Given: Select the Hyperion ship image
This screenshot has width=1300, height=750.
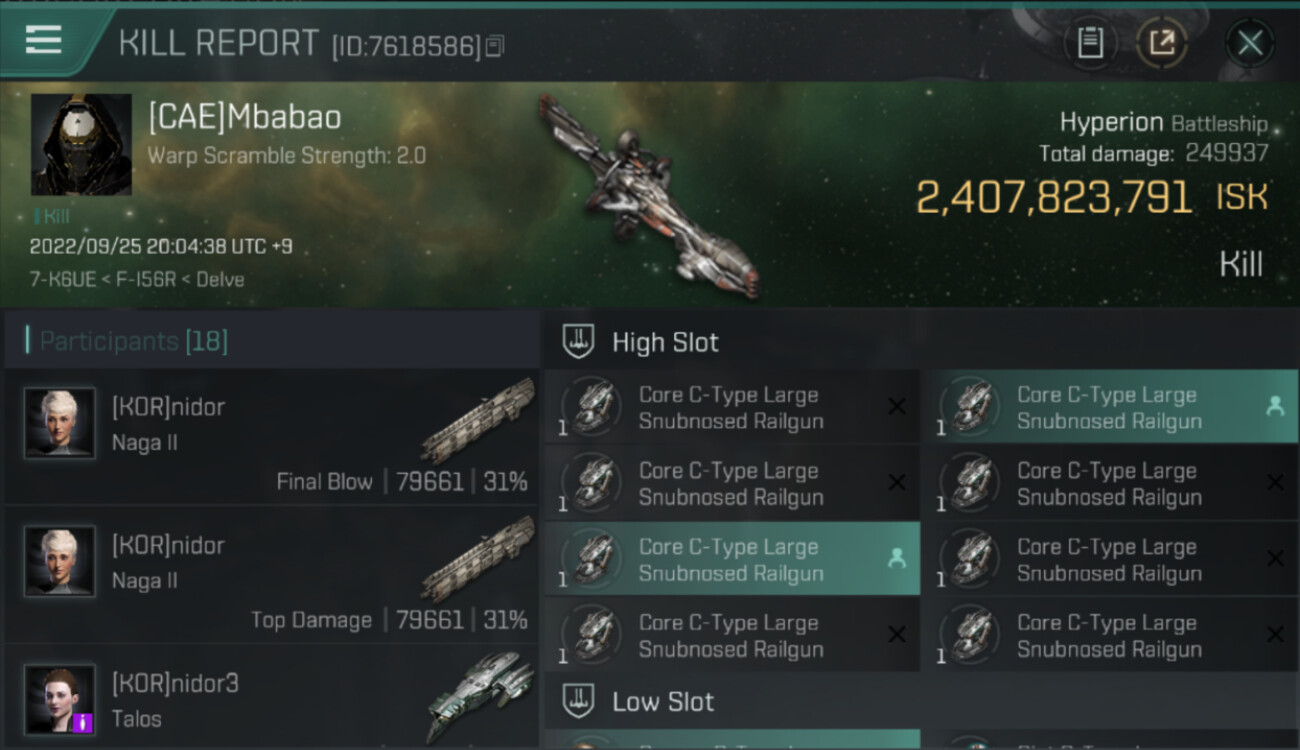Looking at the screenshot, I should (x=650, y=195).
